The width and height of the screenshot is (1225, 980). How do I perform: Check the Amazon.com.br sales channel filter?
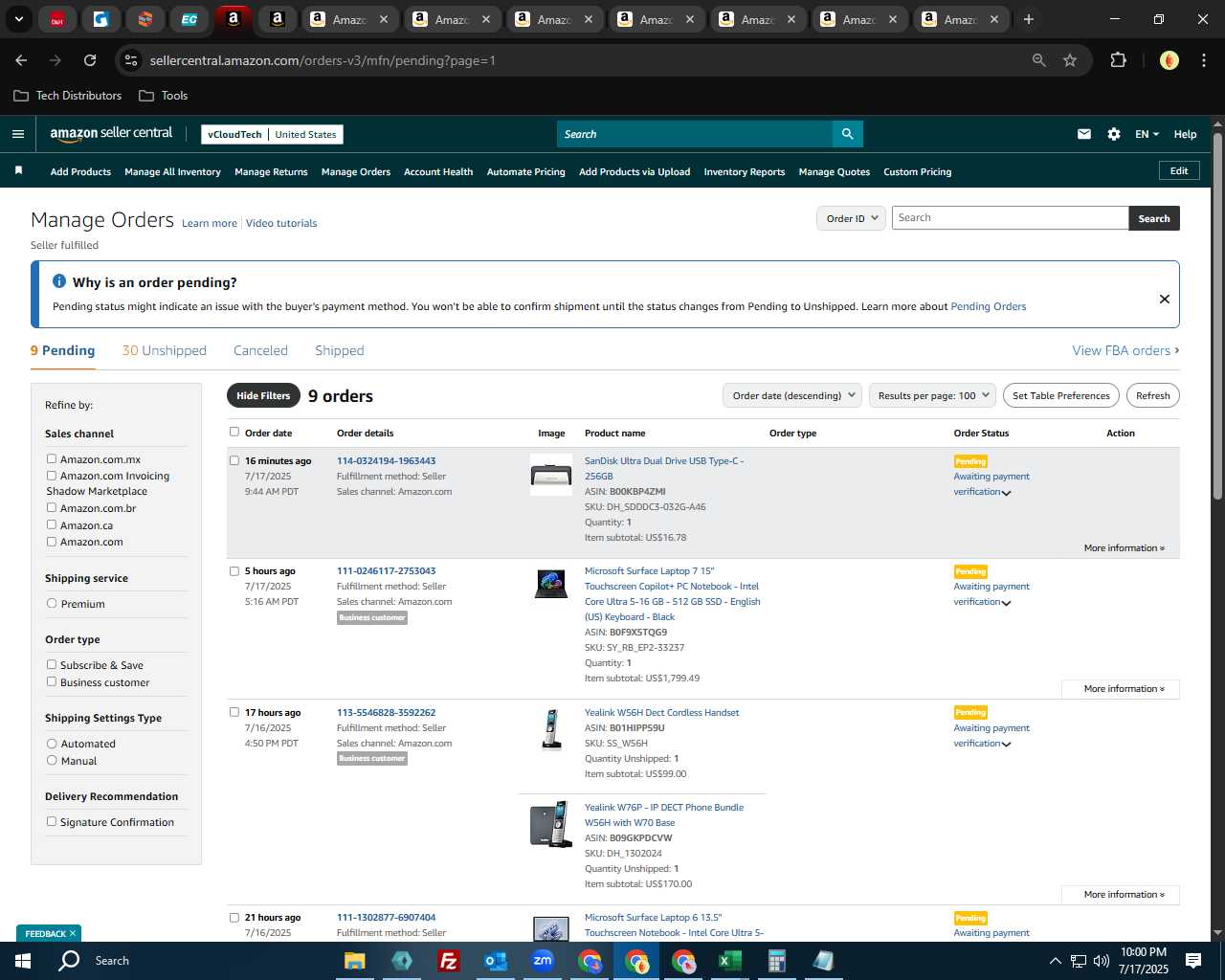[x=52, y=507]
